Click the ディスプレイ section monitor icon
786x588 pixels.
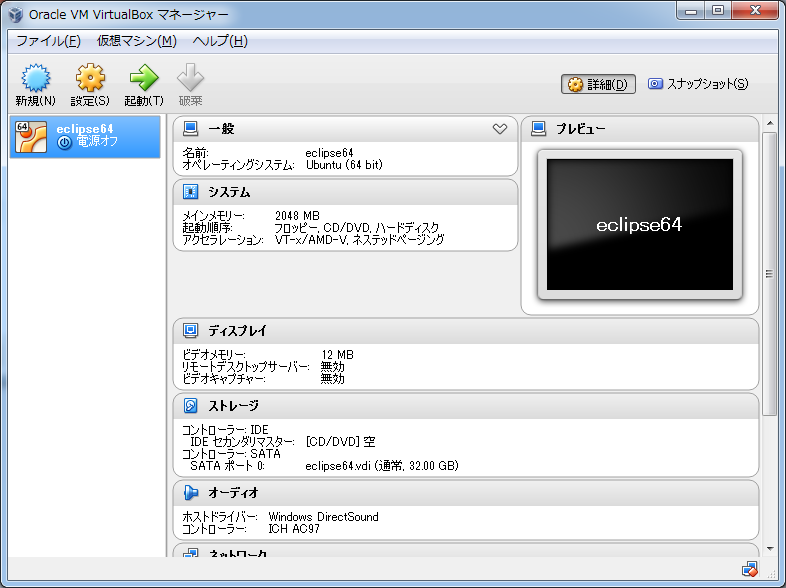[191, 330]
